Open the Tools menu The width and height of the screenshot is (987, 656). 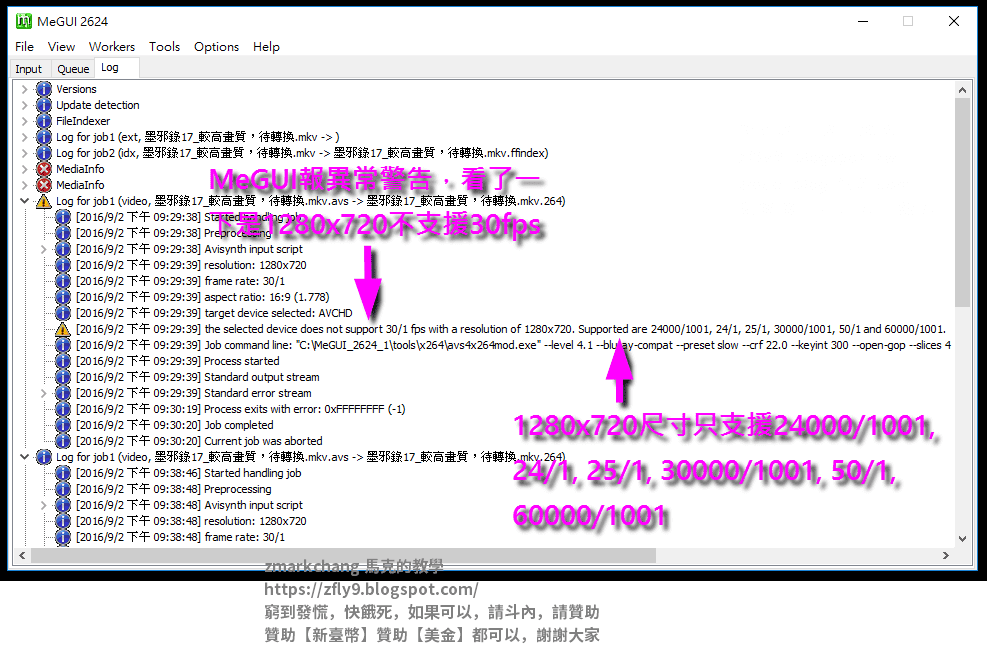pos(164,47)
